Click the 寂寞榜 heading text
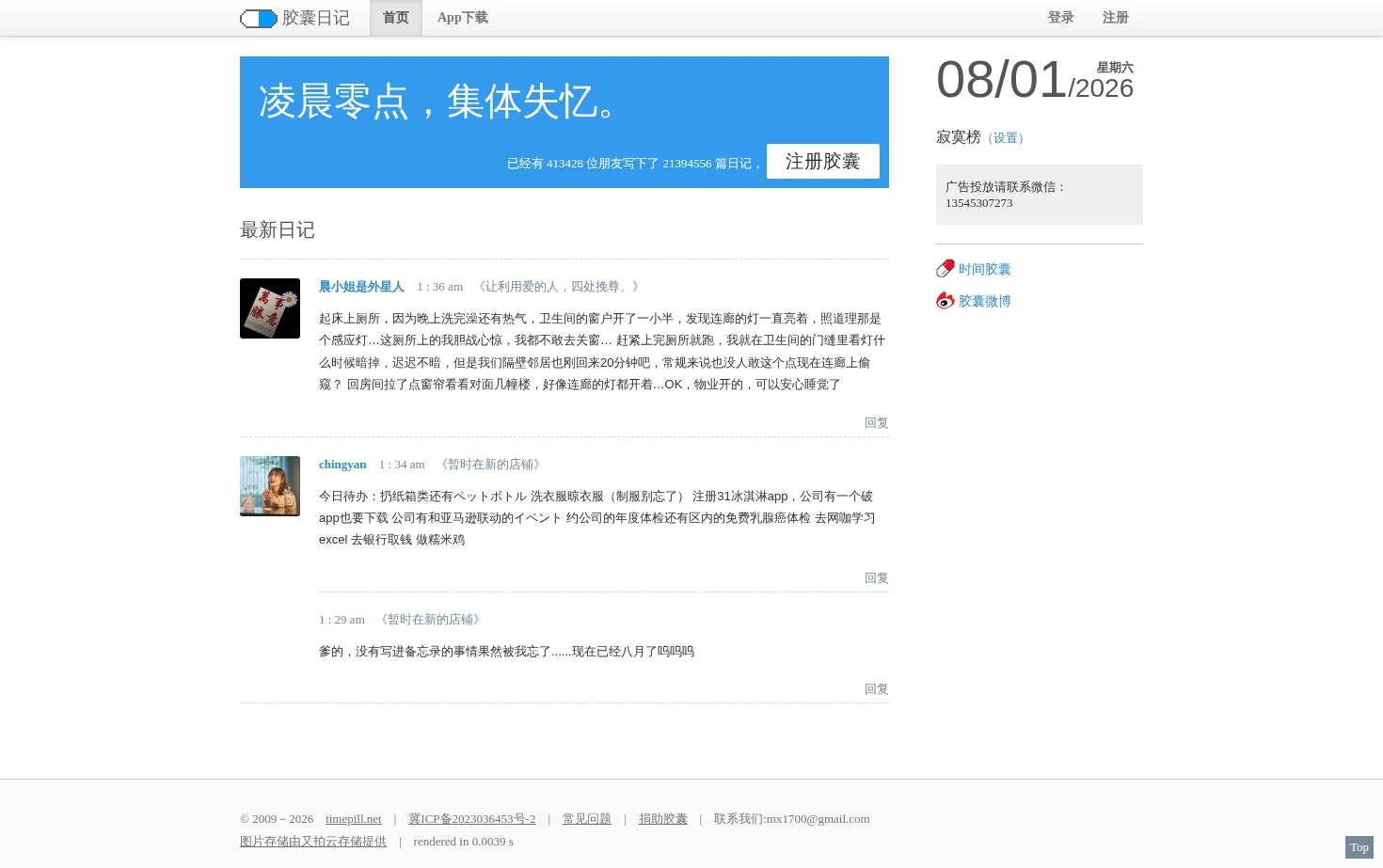The width and height of the screenshot is (1383, 868). pyautogui.click(x=959, y=137)
